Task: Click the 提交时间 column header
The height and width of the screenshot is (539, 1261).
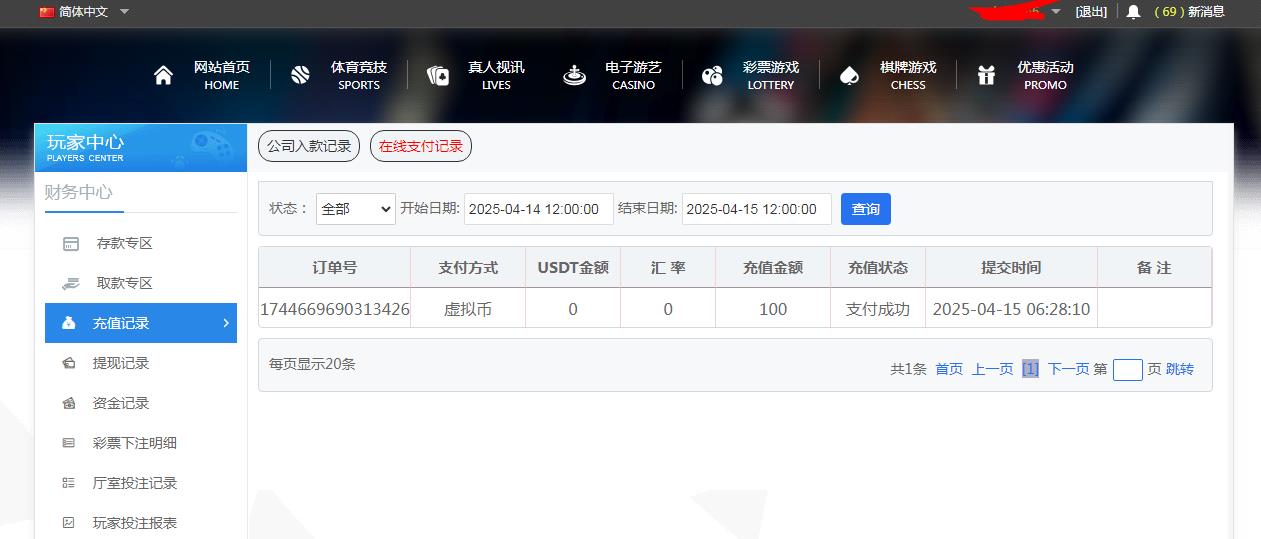Action: point(1011,268)
